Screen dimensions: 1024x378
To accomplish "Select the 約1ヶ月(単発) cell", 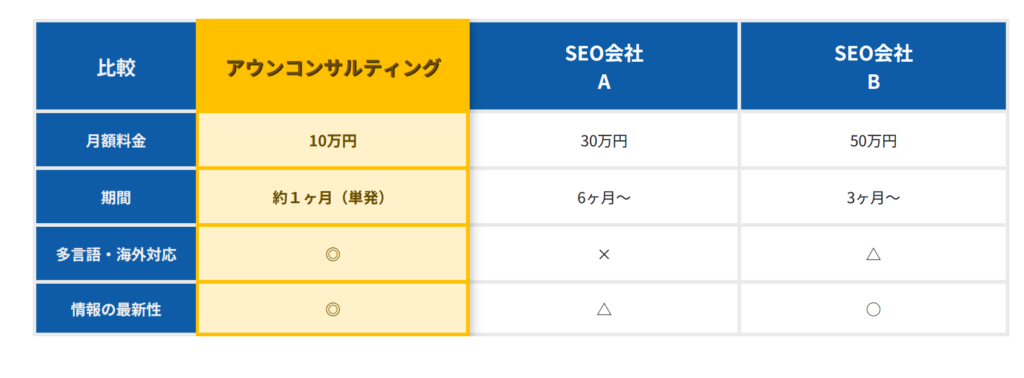I will (332, 198).
